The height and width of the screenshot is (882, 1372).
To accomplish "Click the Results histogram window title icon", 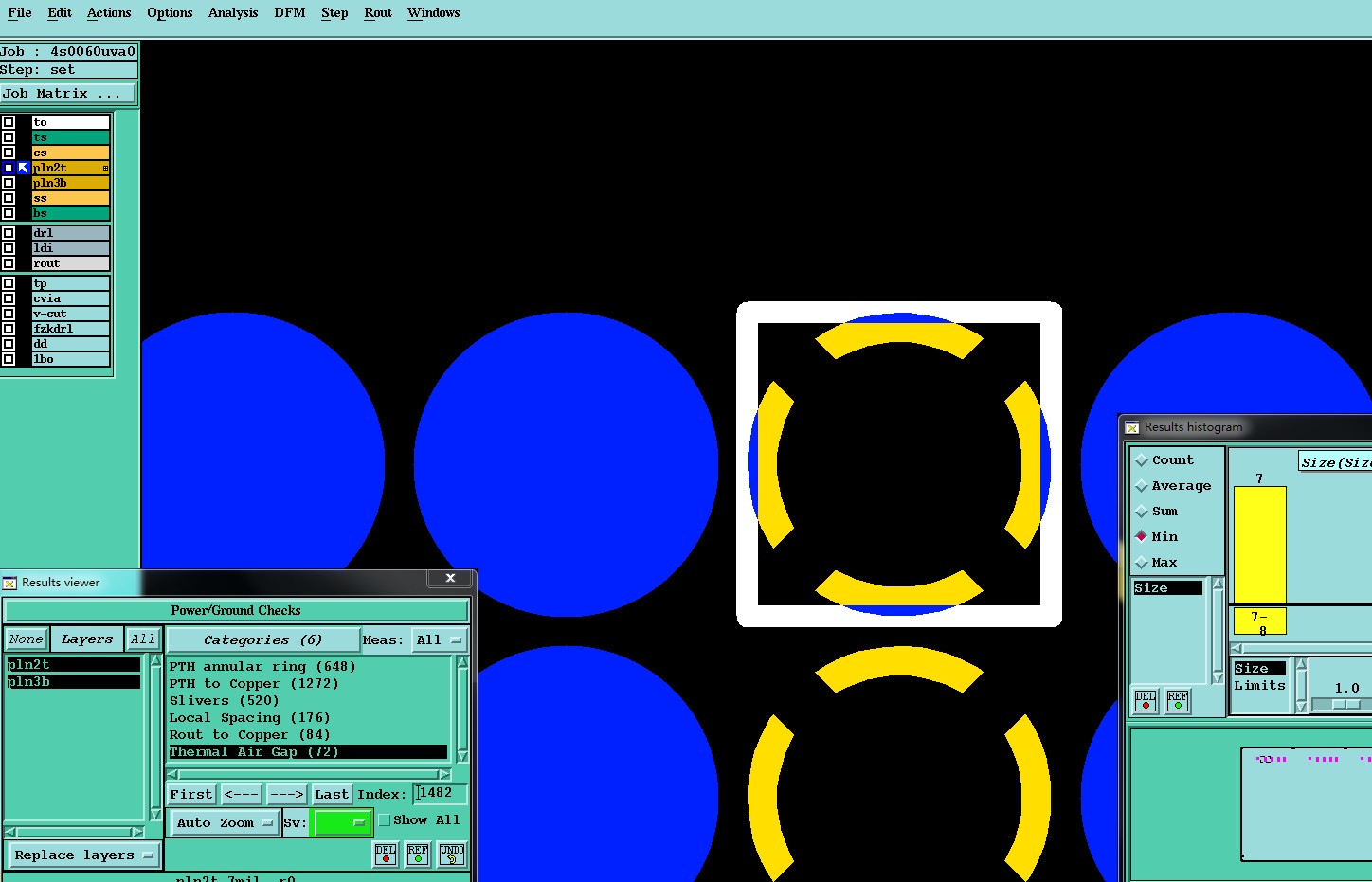I will click(x=1132, y=427).
